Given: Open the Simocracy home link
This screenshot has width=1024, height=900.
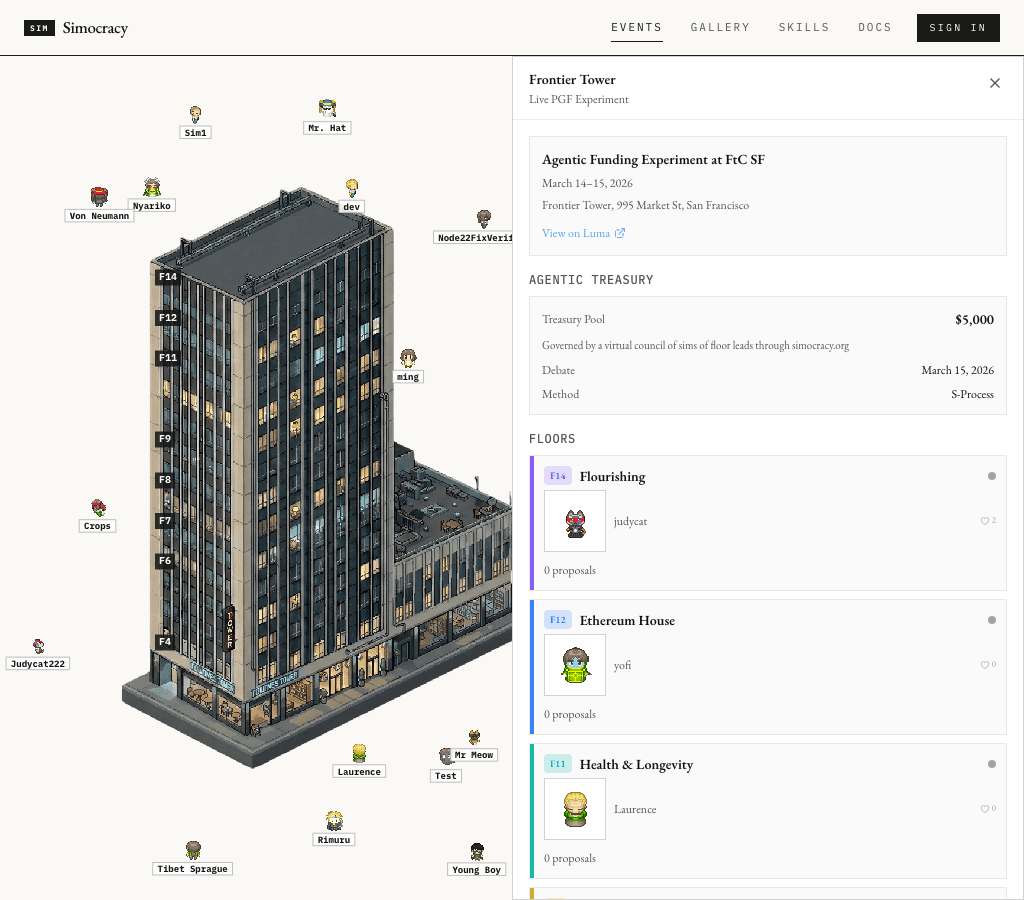Looking at the screenshot, I should [95, 28].
